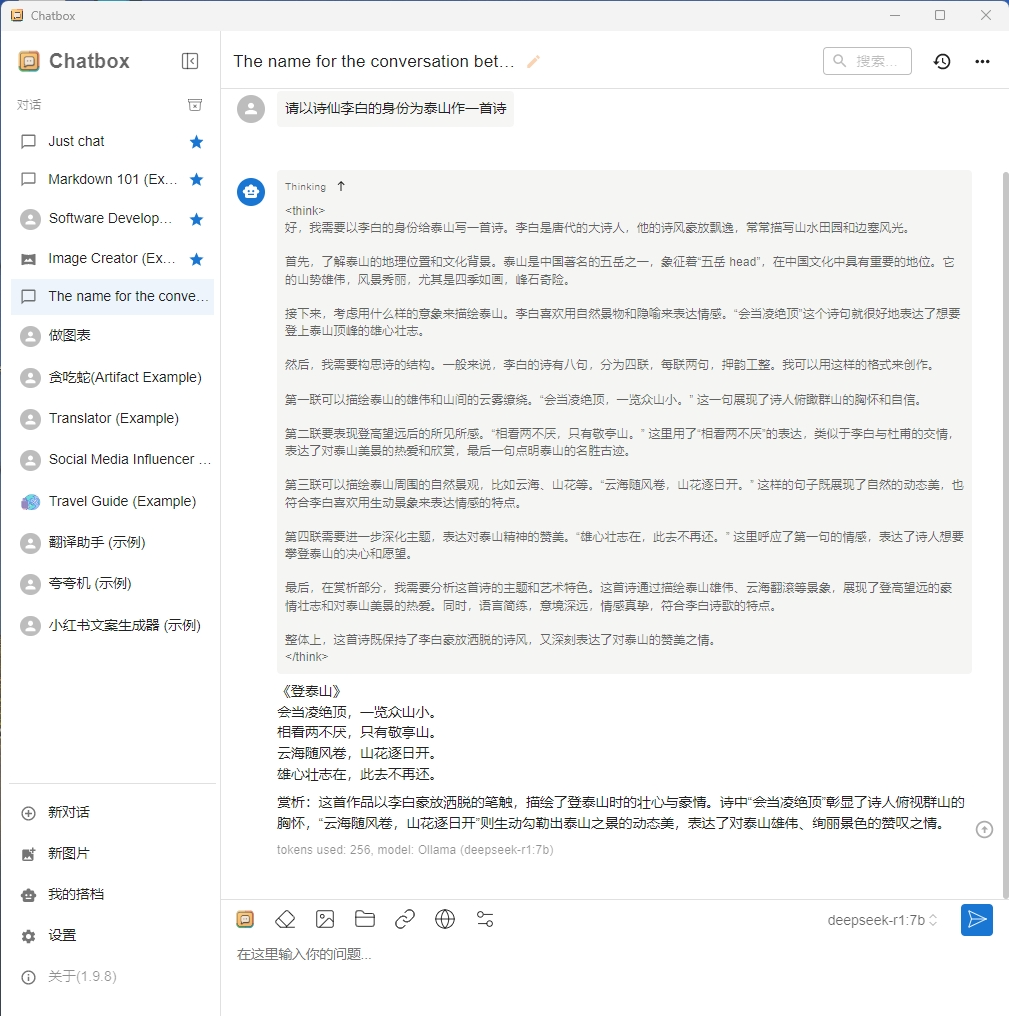Click the scroll-to-top circular arrow icon
This screenshot has height=1016, width=1009.
click(984, 829)
